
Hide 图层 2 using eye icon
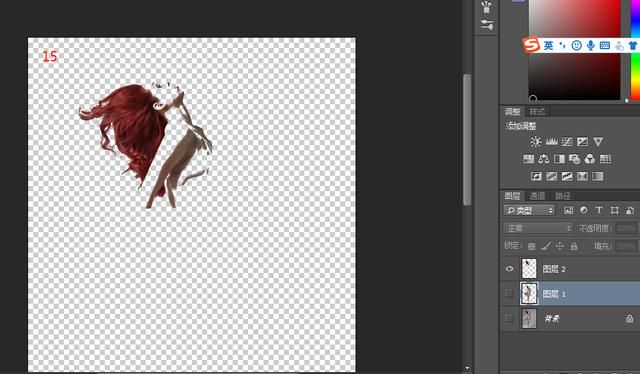click(509, 269)
